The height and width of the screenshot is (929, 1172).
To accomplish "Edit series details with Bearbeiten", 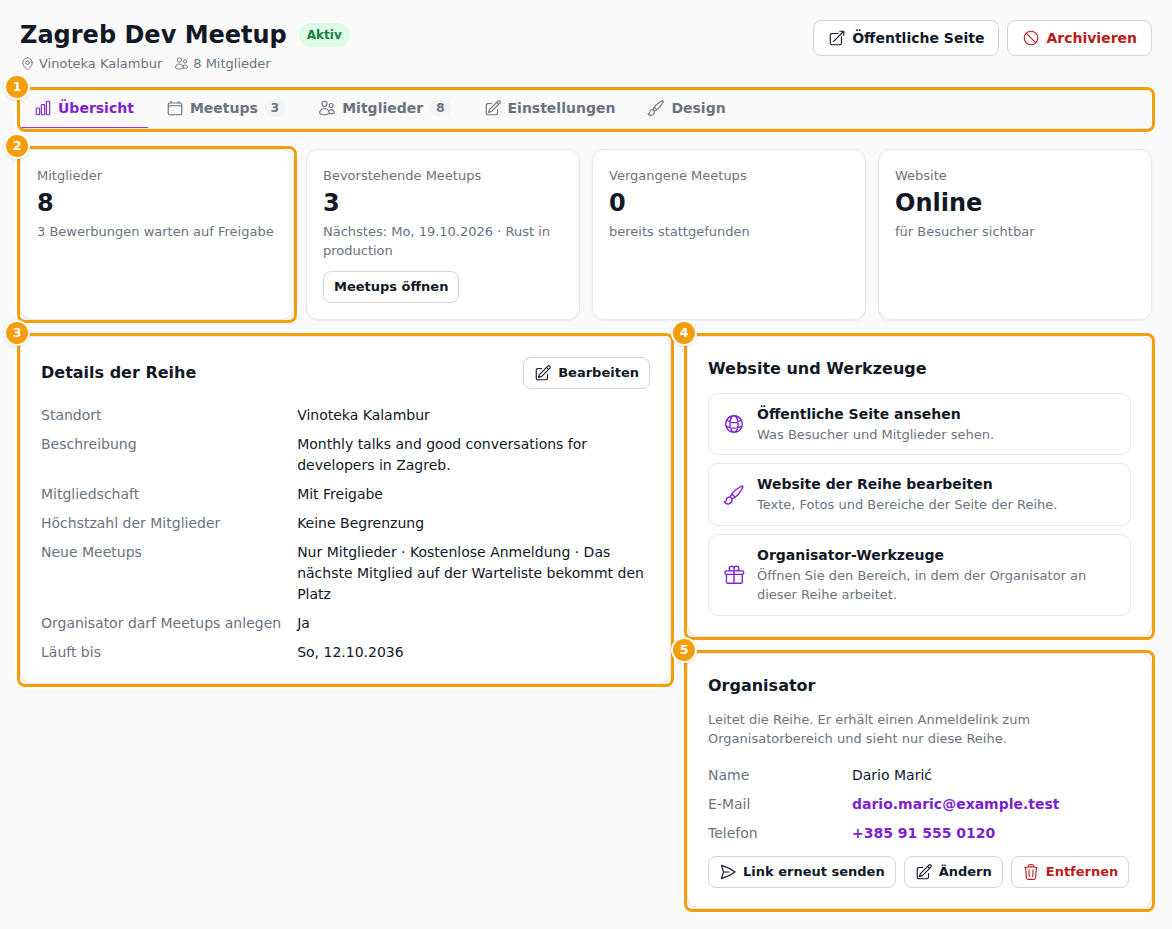I will pyautogui.click(x=587, y=373).
